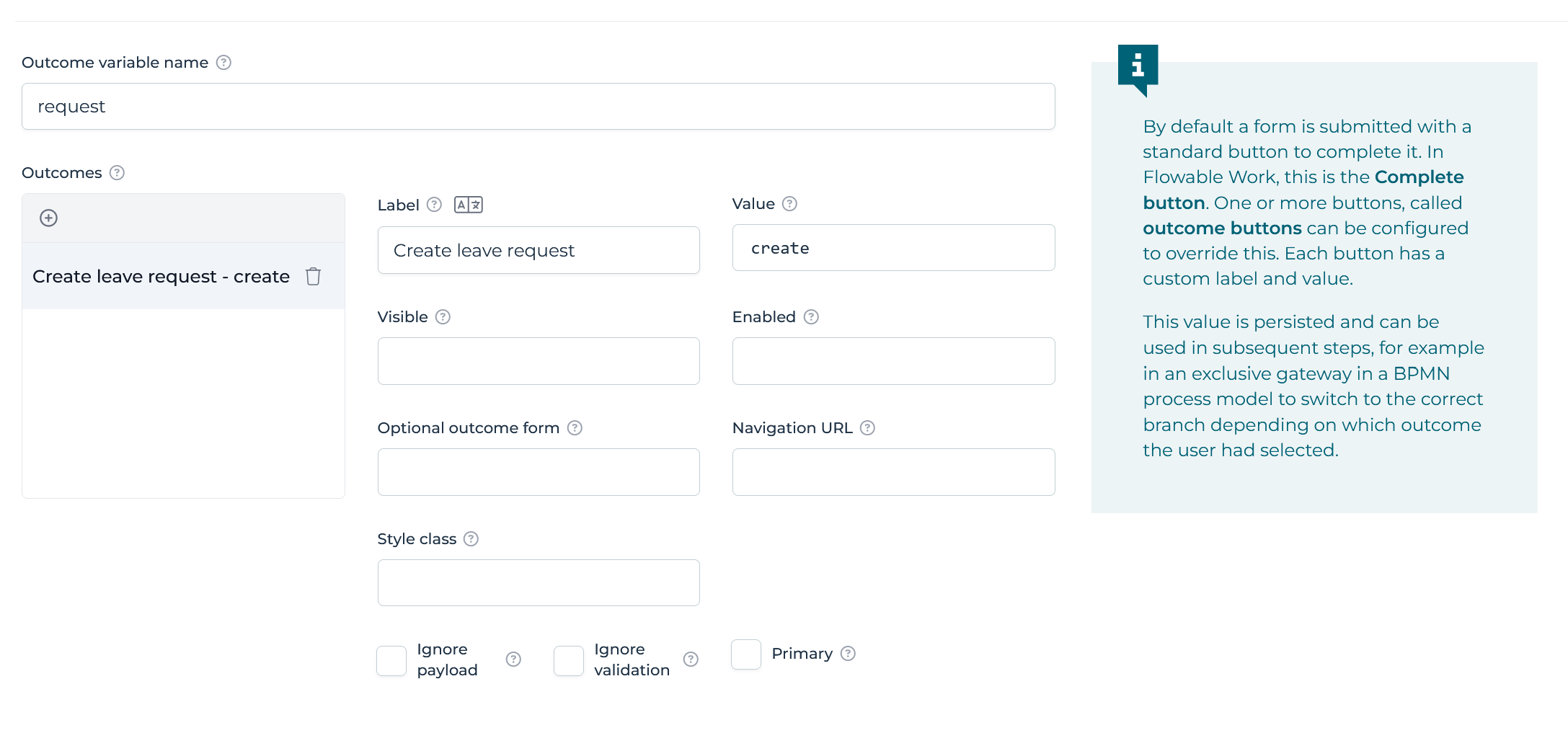
Task: Show help for Optional outcome form
Action: tap(575, 428)
